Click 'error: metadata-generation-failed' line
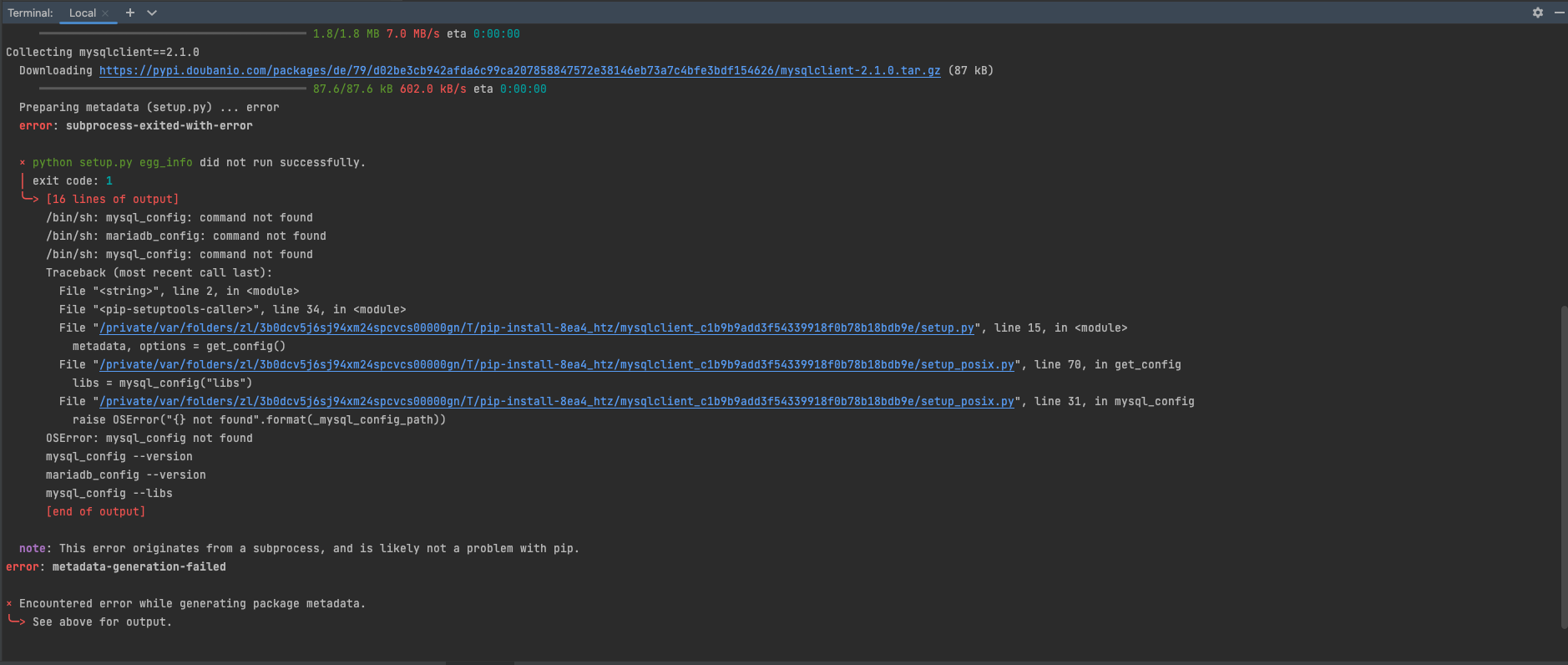 tap(116, 566)
